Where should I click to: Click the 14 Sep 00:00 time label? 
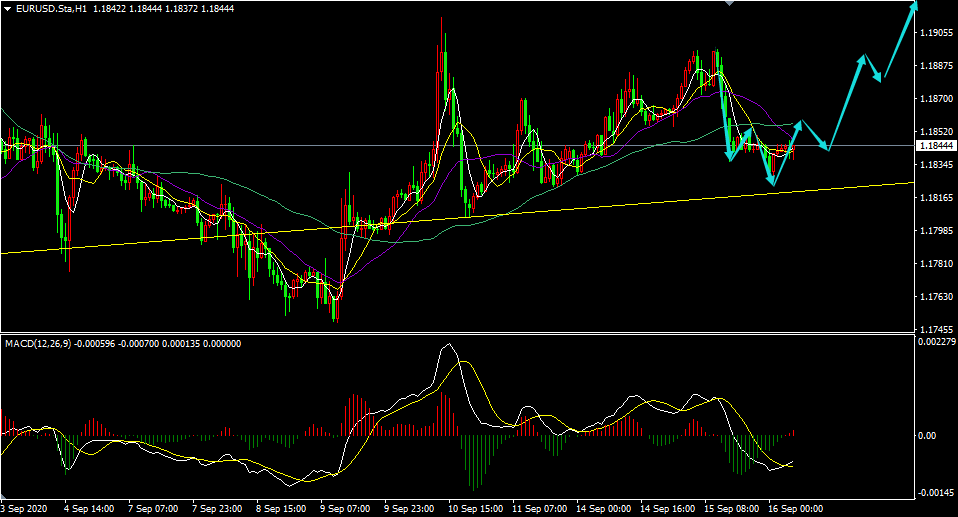[604, 508]
